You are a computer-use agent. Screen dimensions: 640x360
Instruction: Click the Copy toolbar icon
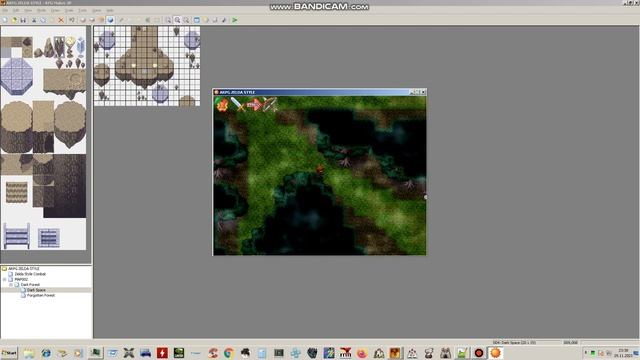42,20
